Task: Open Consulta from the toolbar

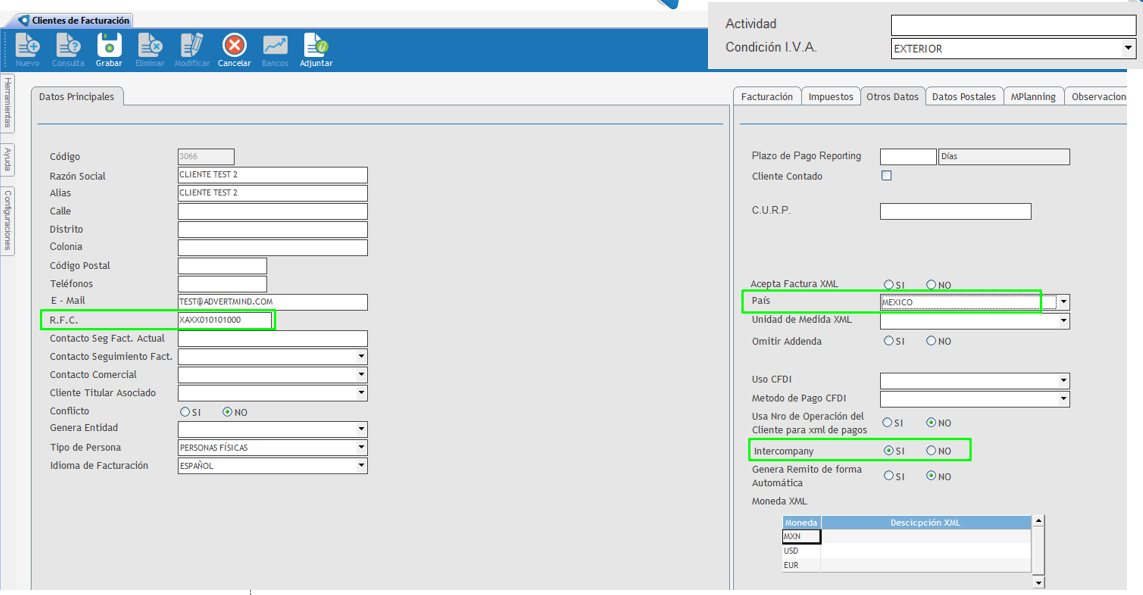Action: (x=68, y=50)
